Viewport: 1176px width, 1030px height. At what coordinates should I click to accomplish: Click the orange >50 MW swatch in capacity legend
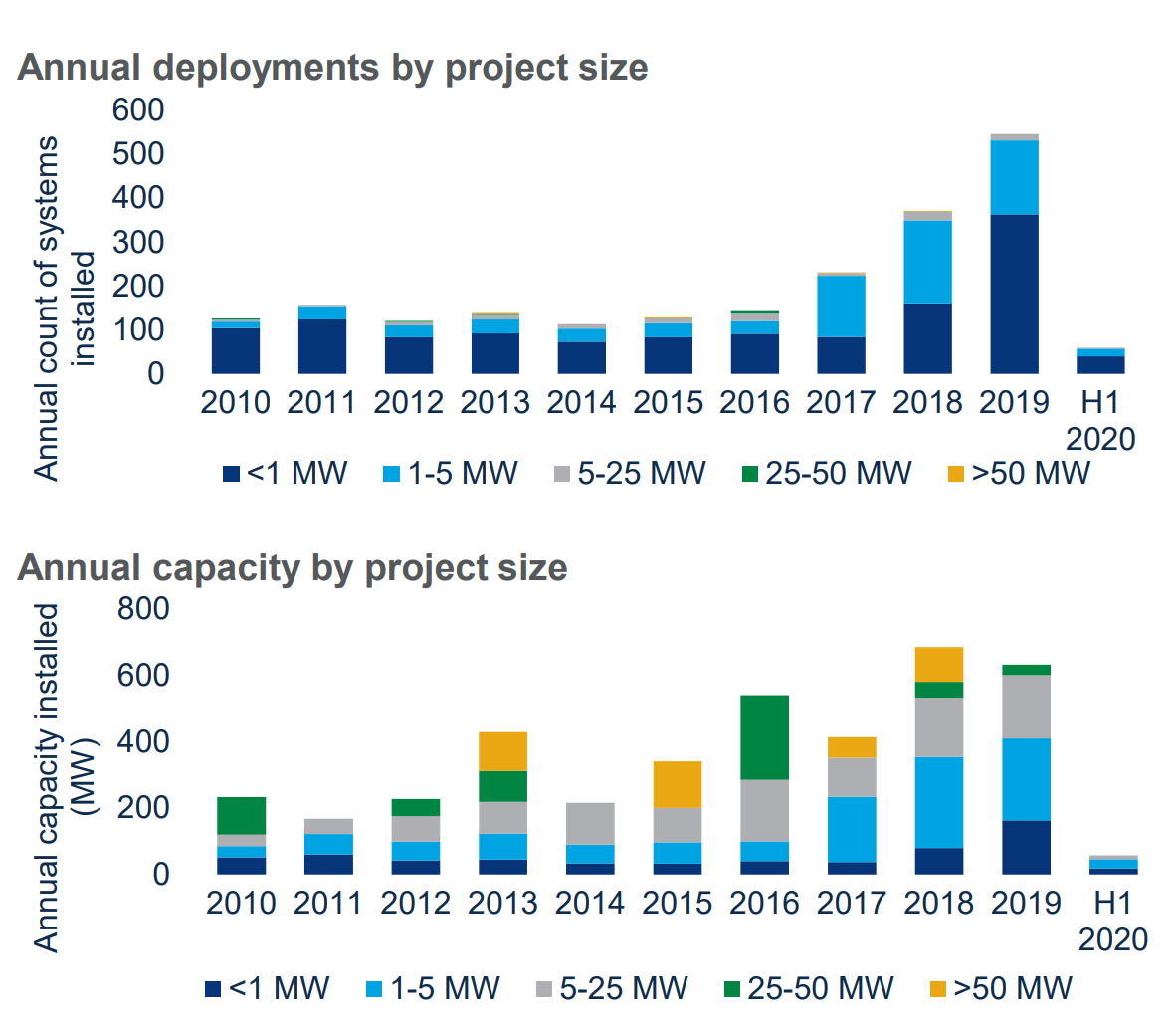pos(937,989)
